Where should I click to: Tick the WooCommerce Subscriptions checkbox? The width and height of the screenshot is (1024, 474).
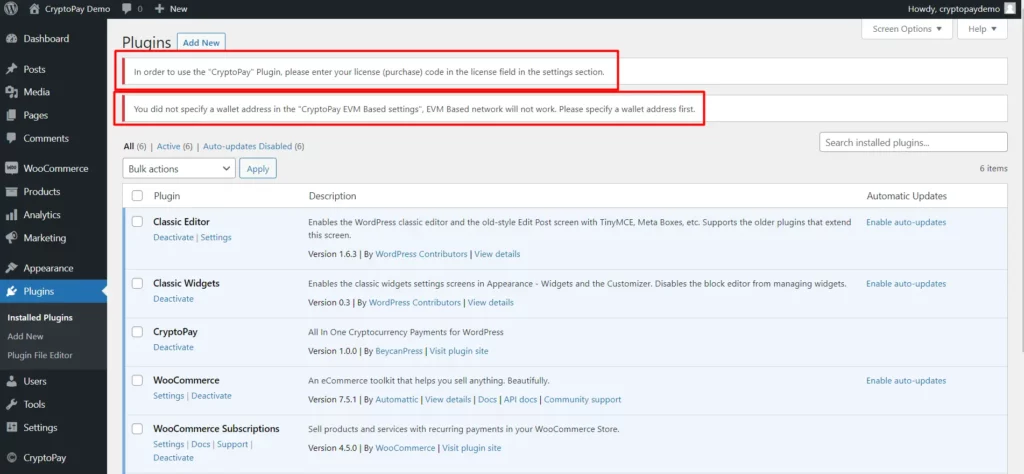coord(137,429)
